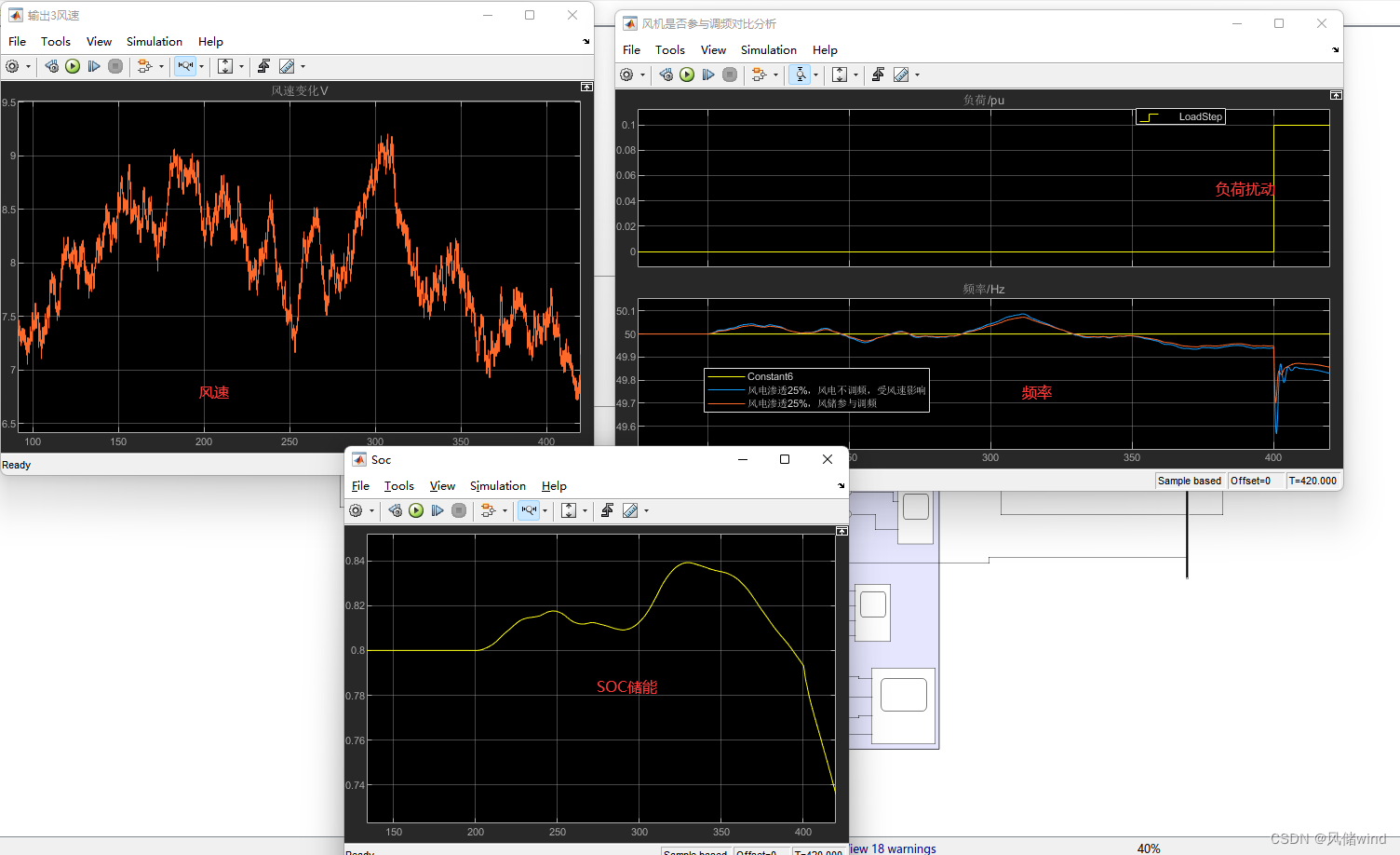Dock Soc scope using corner arrow

point(841,486)
